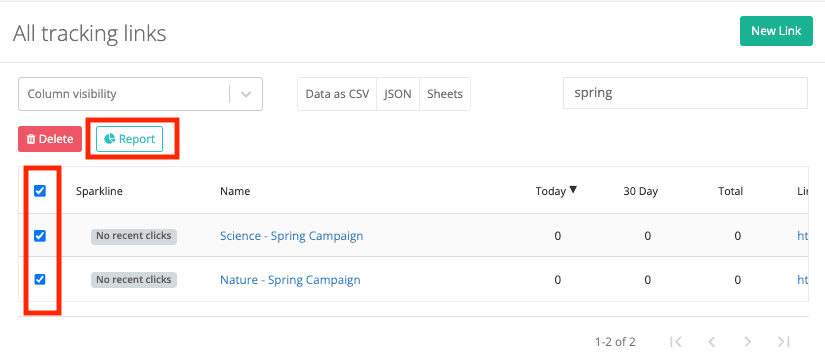Screen dimensions: 825x360
Task: Go to the next page arrow
Action: click(x=748, y=342)
